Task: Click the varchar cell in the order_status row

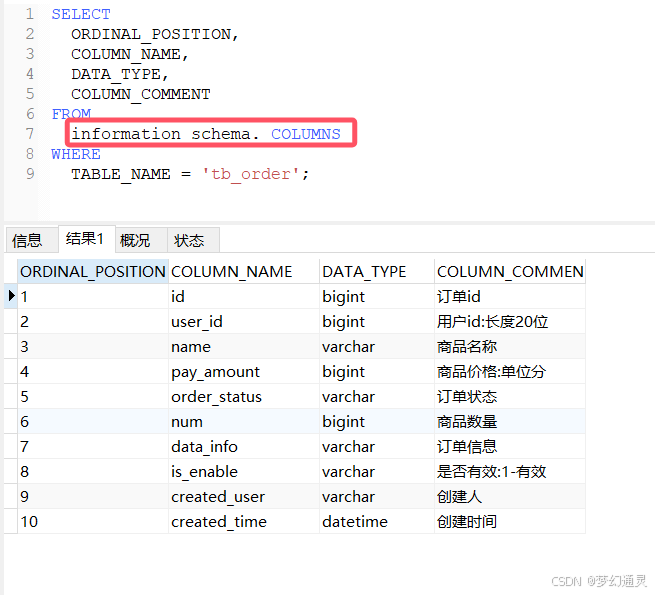Action: (x=377, y=397)
